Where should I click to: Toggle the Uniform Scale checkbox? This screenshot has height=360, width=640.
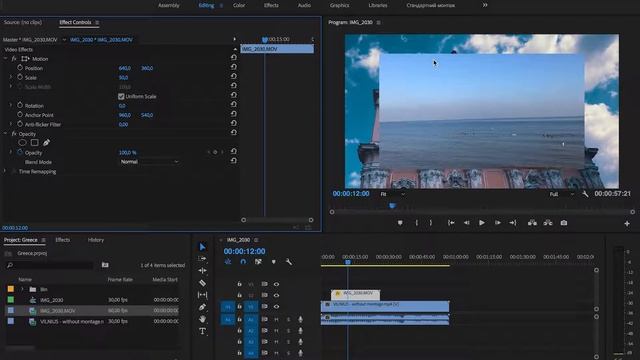pyautogui.click(x=121, y=96)
